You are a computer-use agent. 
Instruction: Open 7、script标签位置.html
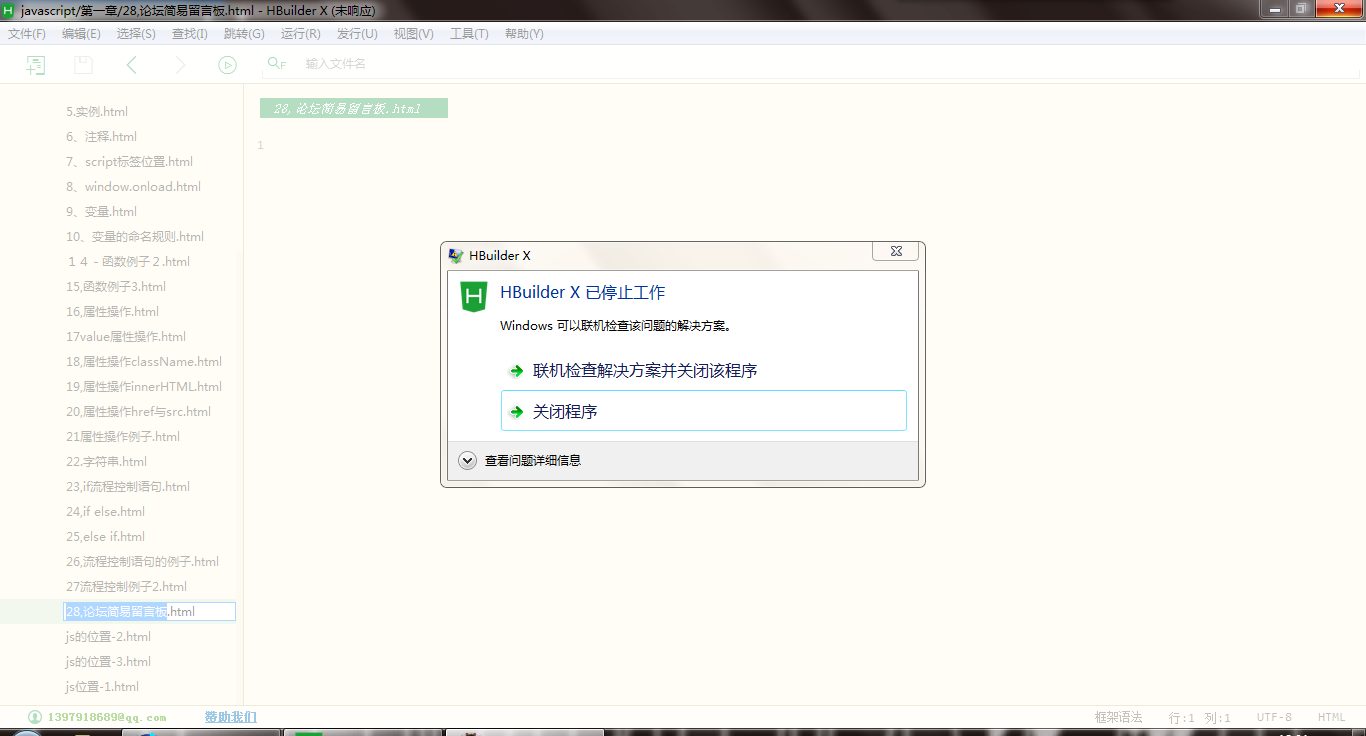point(130,162)
